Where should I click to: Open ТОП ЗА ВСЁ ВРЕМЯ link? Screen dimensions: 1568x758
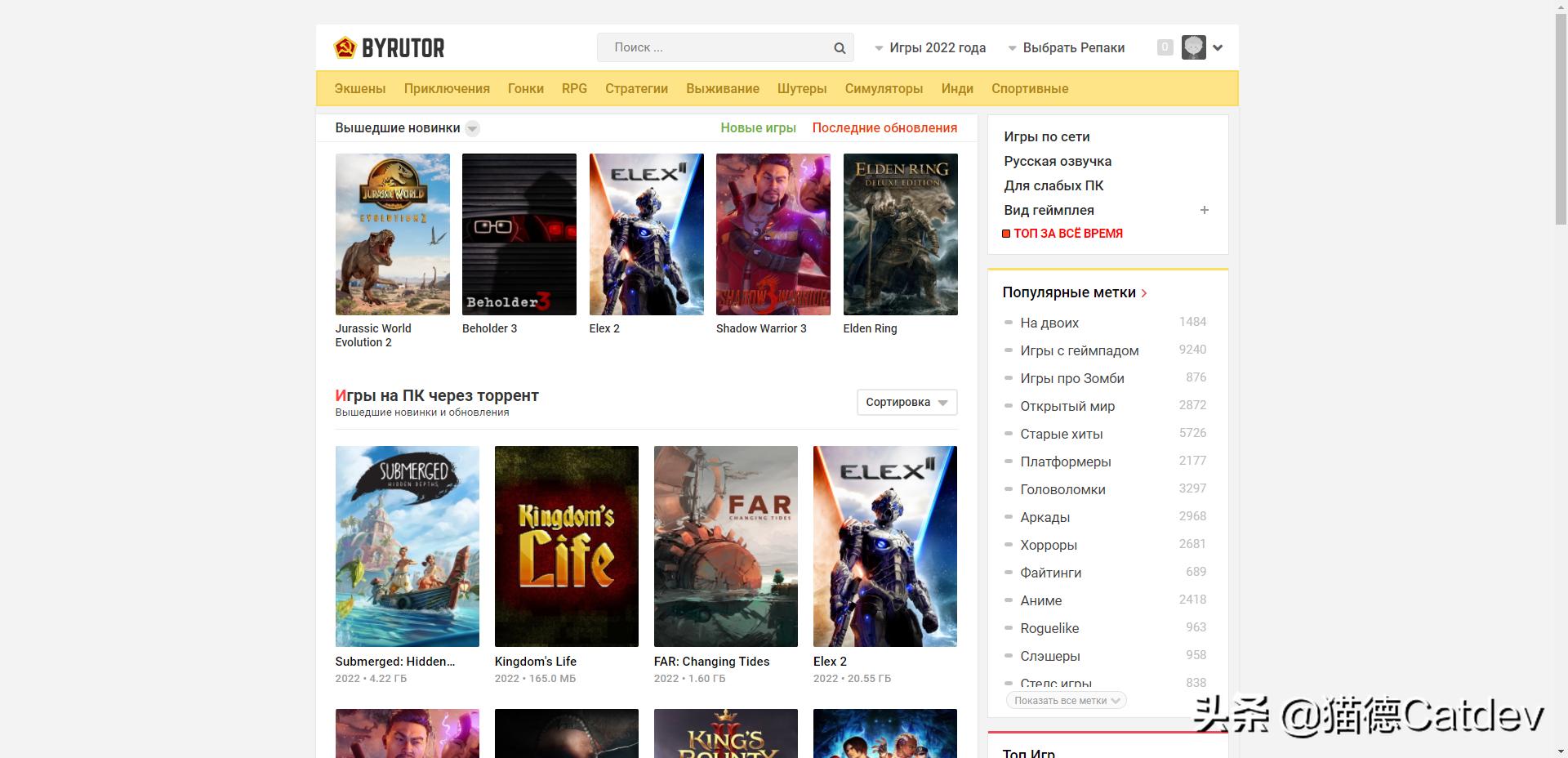pyautogui.click(x=1068, y=234)
